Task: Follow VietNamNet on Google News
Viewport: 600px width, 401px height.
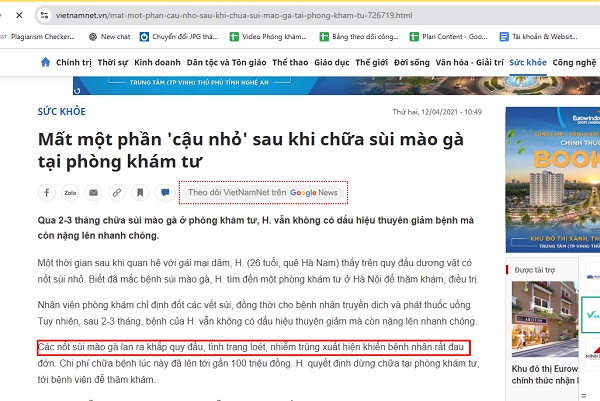Action: (x=263, y=192)
